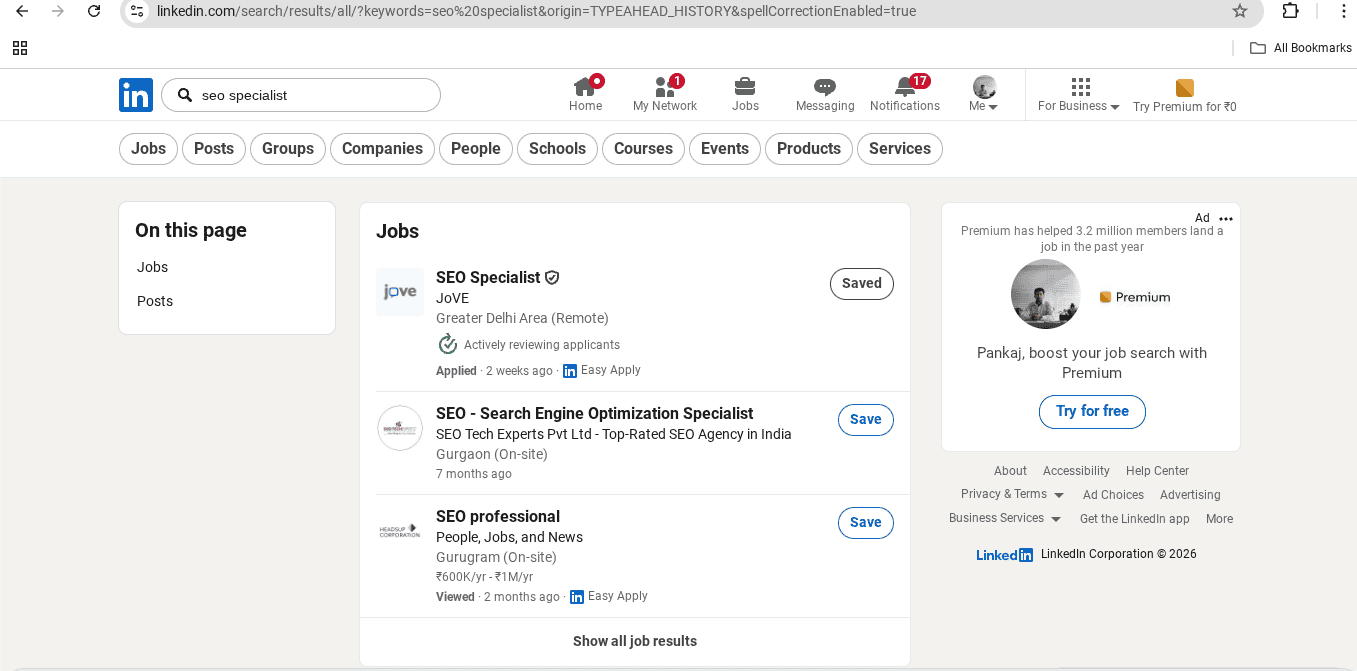The image size is (1357, 671).
Task: Open the three-dot ad options menu
Action: click(1226, 219)
